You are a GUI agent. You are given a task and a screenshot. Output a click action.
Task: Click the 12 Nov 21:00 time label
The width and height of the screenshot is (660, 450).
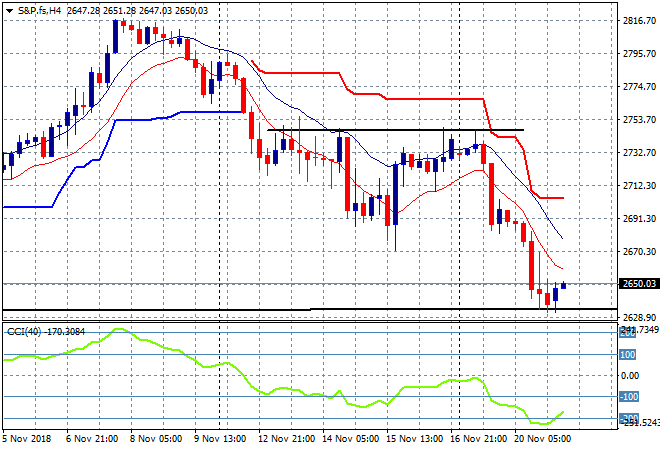286,439
